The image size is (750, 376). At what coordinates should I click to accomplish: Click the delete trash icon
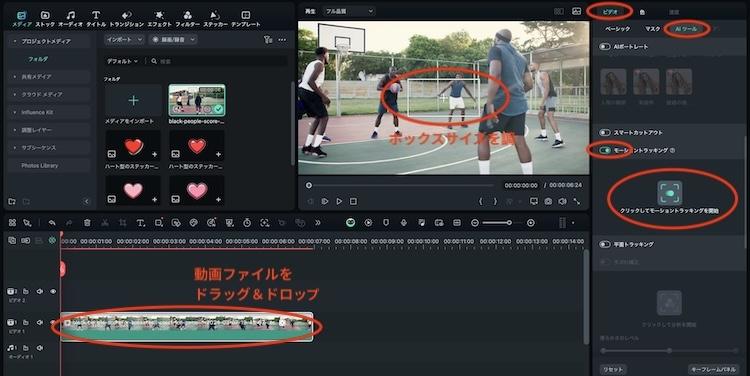pyautogui.click(x=87, y=223)
